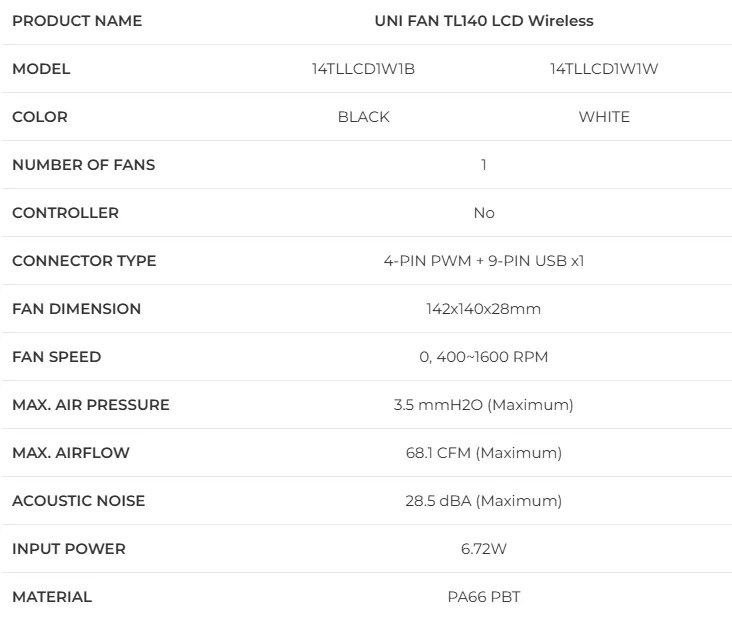Click the CONNECTOR TYPE row label
The image size is (732, 619).
pos(84,261)
